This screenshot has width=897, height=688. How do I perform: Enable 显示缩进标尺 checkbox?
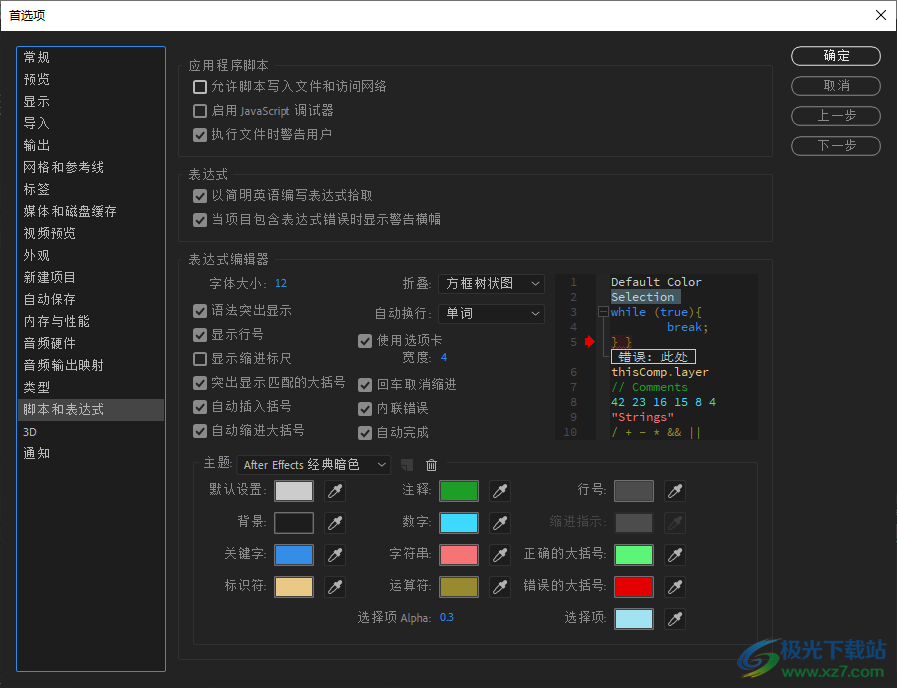[200, 359]
